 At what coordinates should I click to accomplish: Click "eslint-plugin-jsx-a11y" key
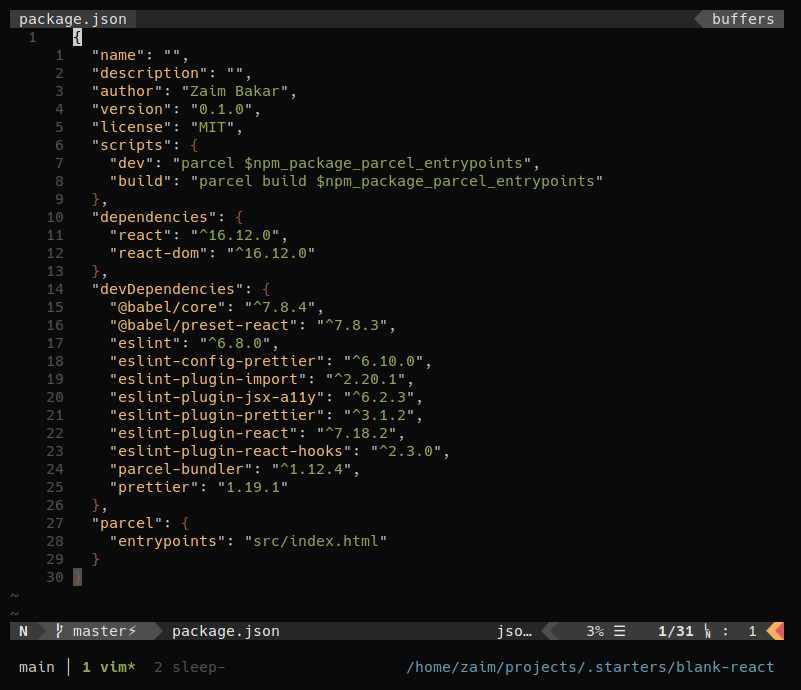217,397
